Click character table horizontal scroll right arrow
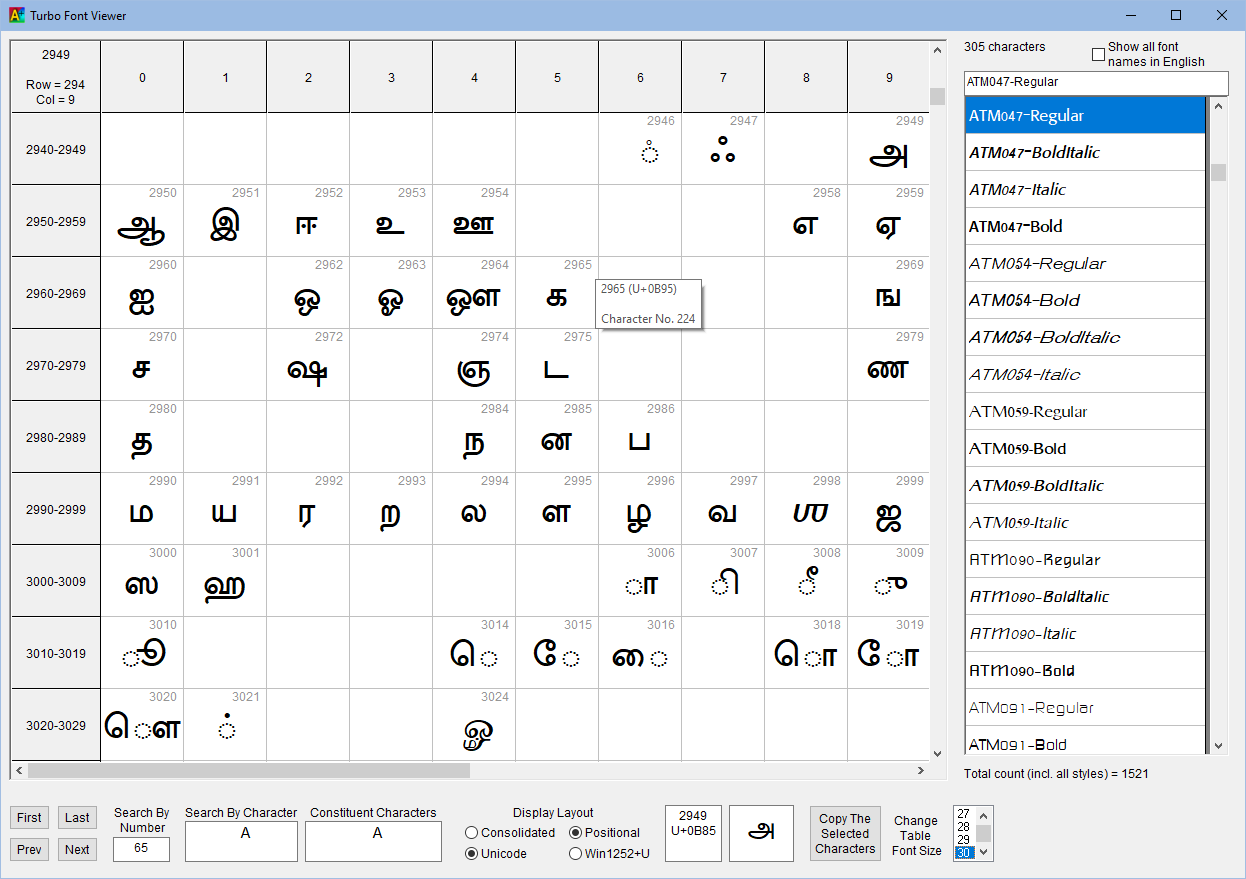Image resolution: width=1246 pixels, height=879 pixels. tap(921, 770)
